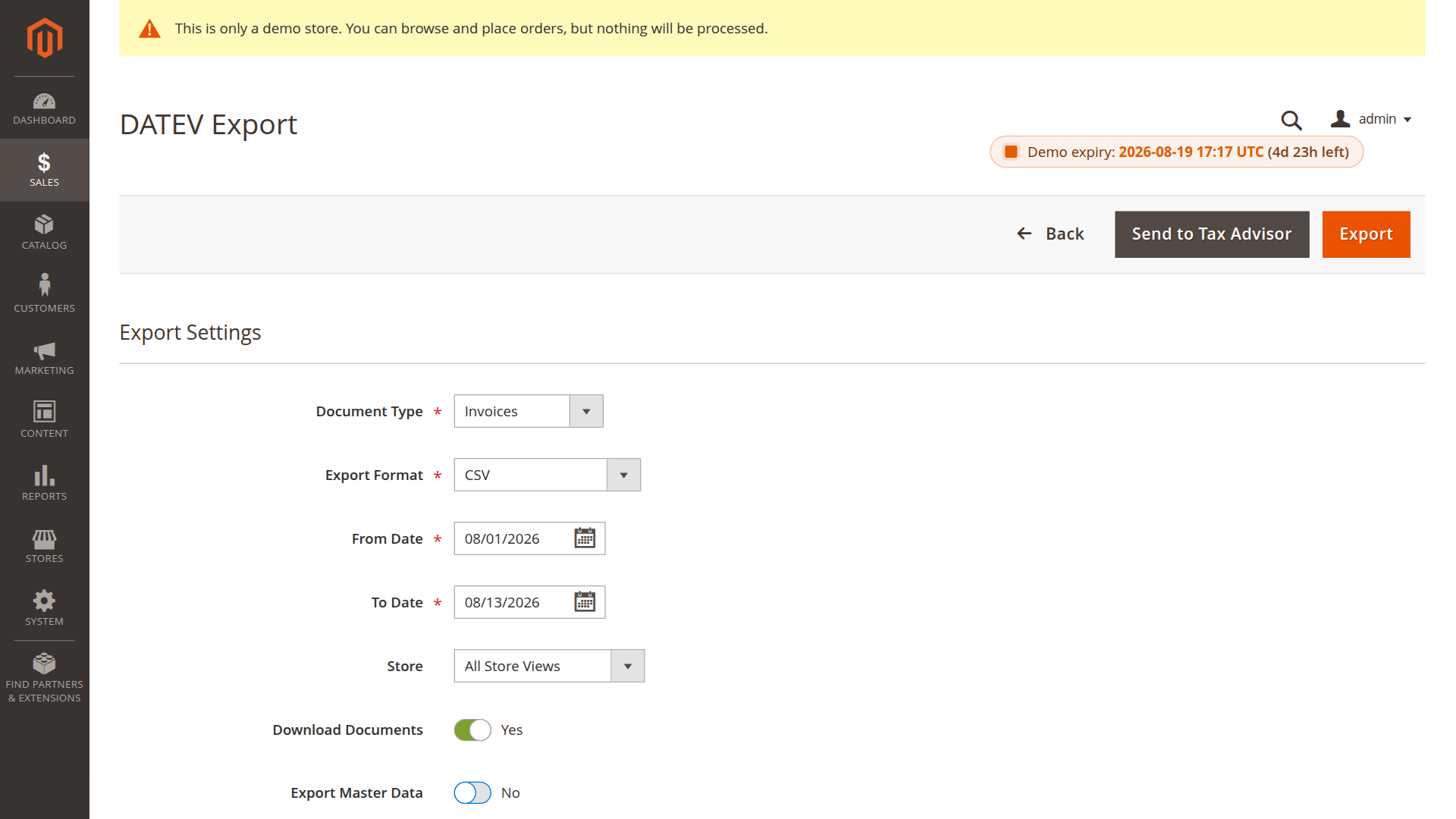
Task: Open the Document Type dropdown
Action: [x=529, y=411]
